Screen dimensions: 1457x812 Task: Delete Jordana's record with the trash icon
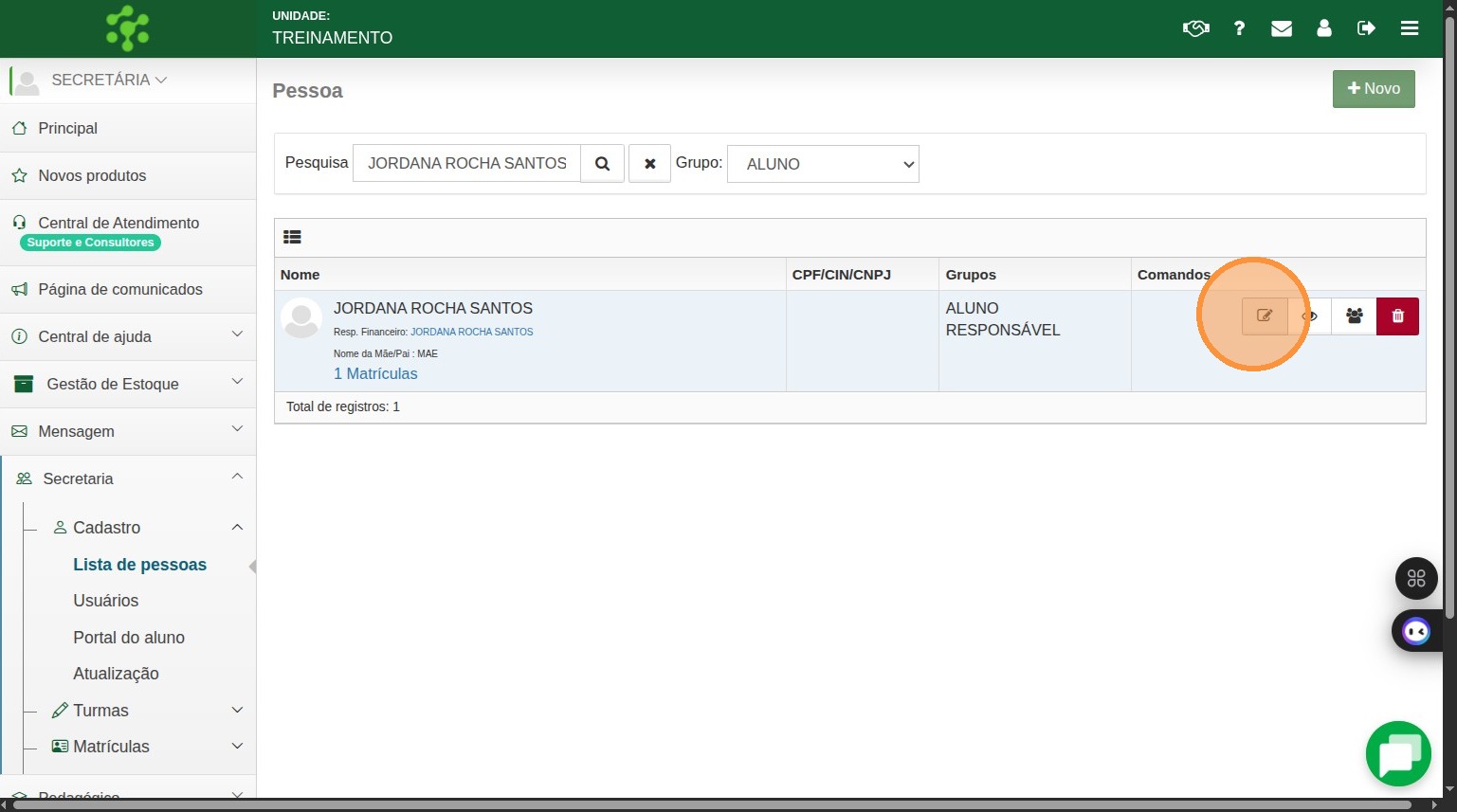1397,316
